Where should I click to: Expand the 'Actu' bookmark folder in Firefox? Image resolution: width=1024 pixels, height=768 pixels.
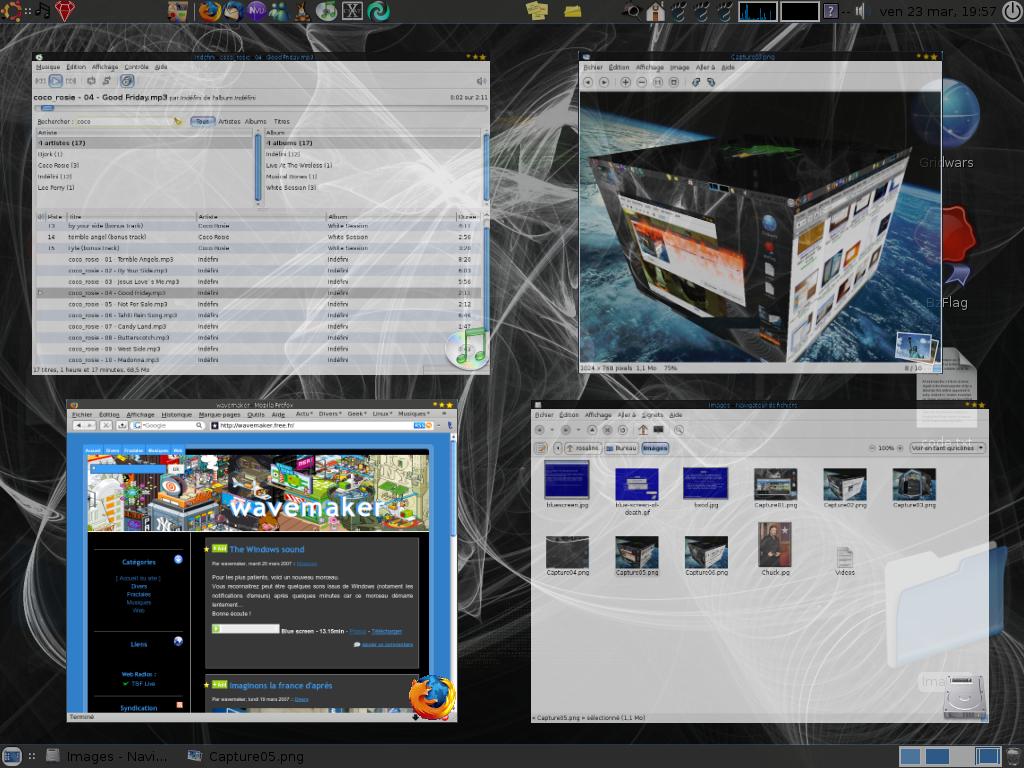click(304, 414)
